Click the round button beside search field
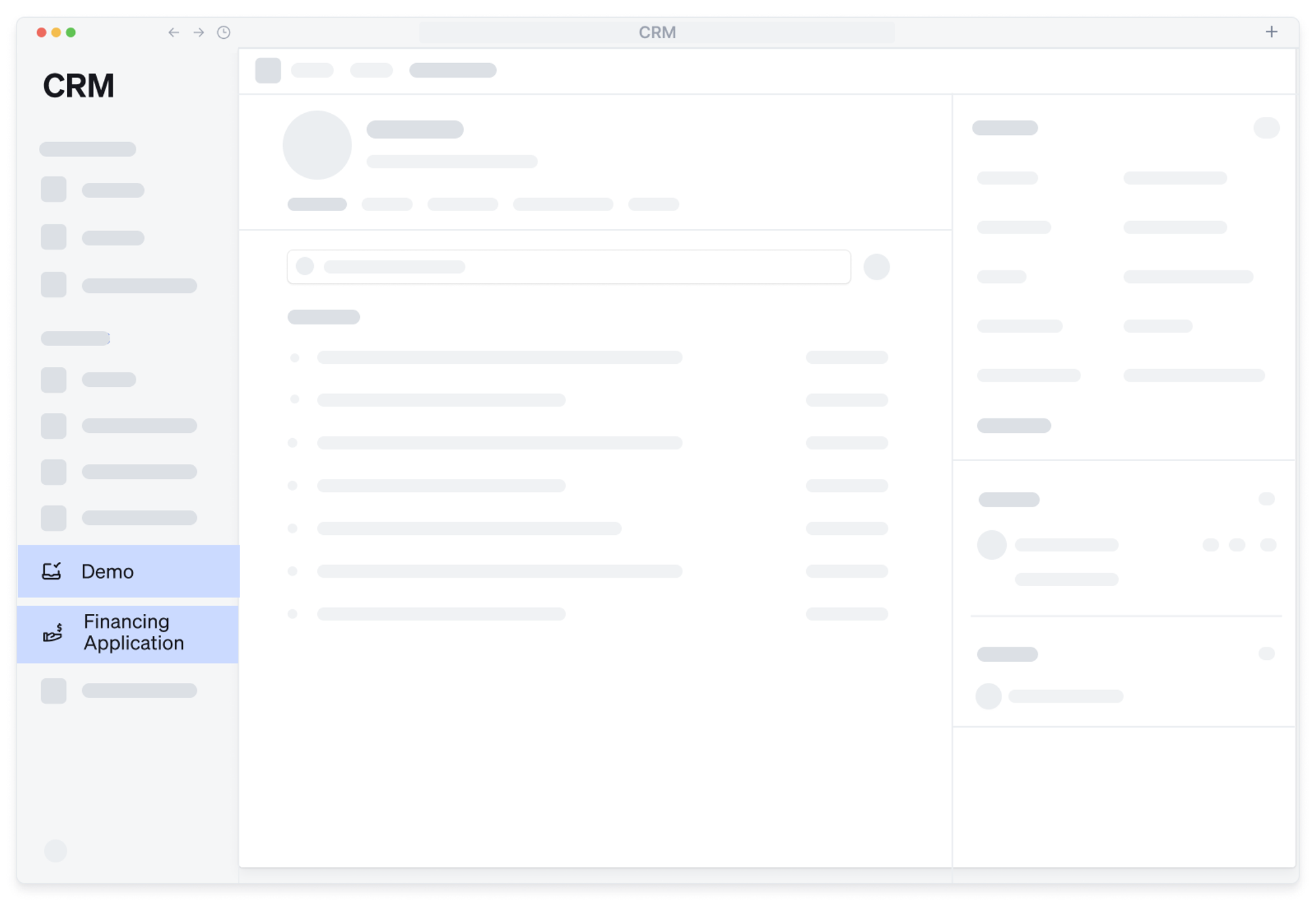Viewport: 1316px width, 900px height. coord(876,267)
